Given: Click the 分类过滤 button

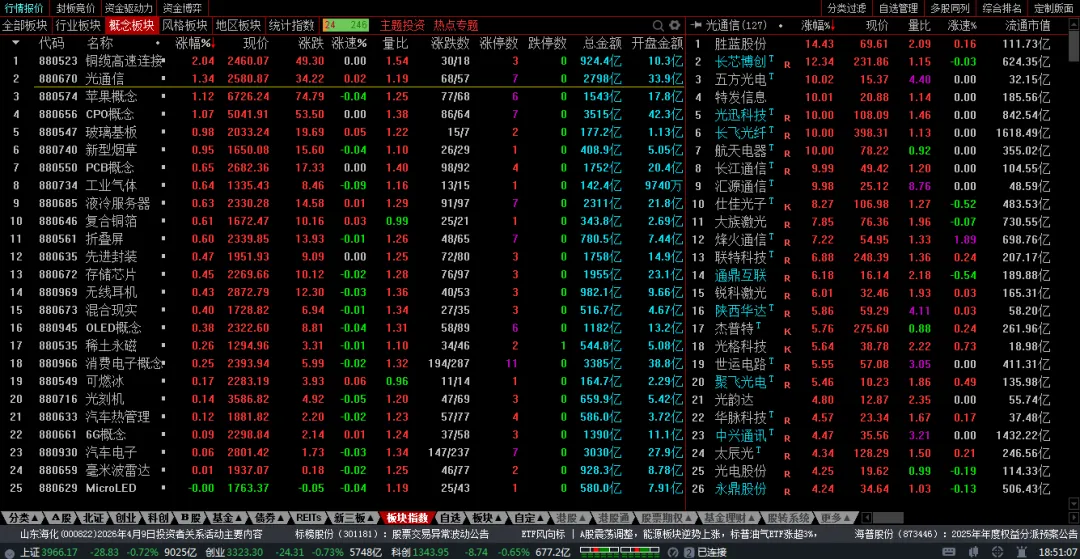Looking at the screenshot, I should [x=847, y=8].
